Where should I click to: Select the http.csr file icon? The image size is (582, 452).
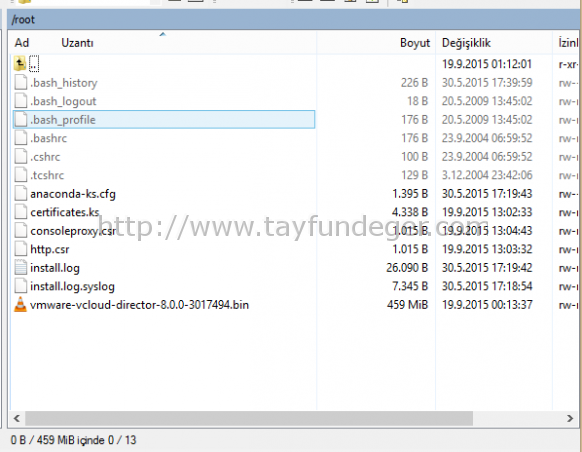click(x=20, y=249)
